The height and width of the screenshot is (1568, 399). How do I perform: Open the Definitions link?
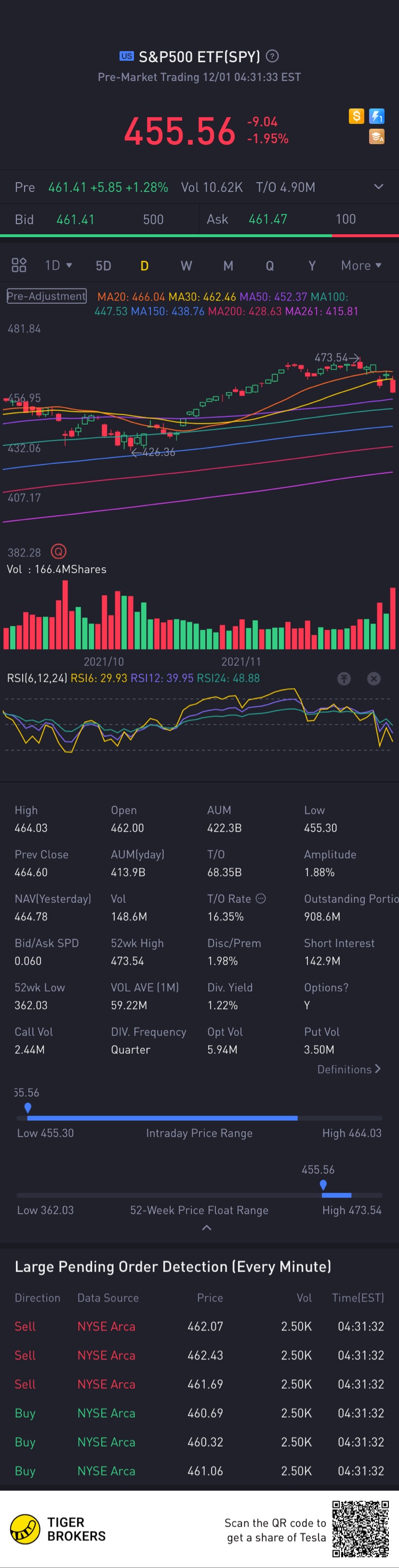point(349,1069)
